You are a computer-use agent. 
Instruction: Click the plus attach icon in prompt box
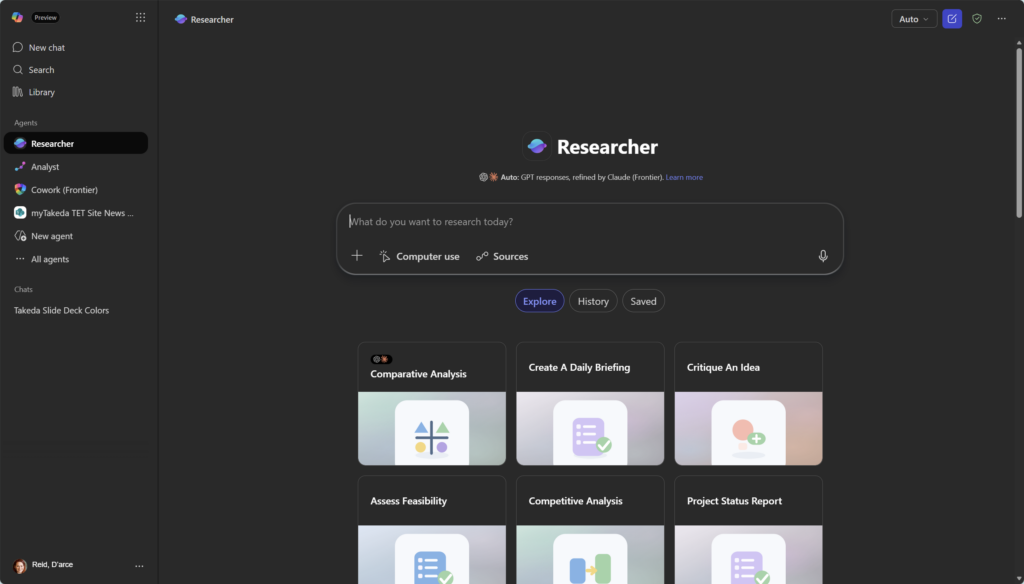pyautogui.click(x=357, y=256)
